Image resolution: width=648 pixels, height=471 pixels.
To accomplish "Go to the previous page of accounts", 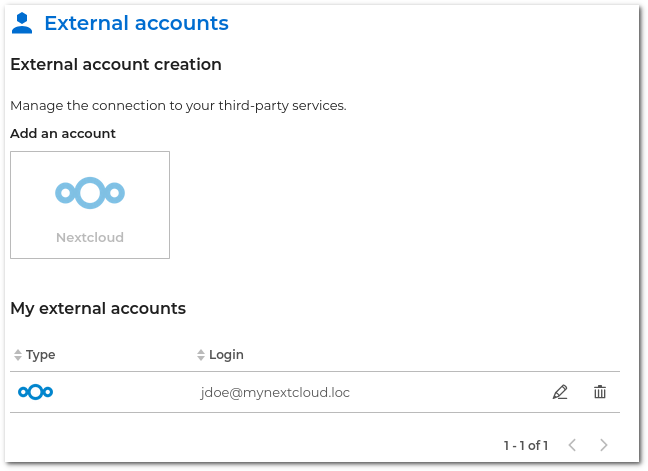I will tap(572, 445).
